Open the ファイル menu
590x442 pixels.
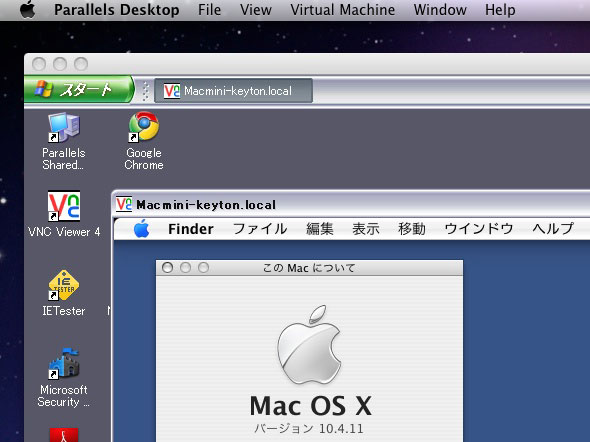tap(260, 229)
